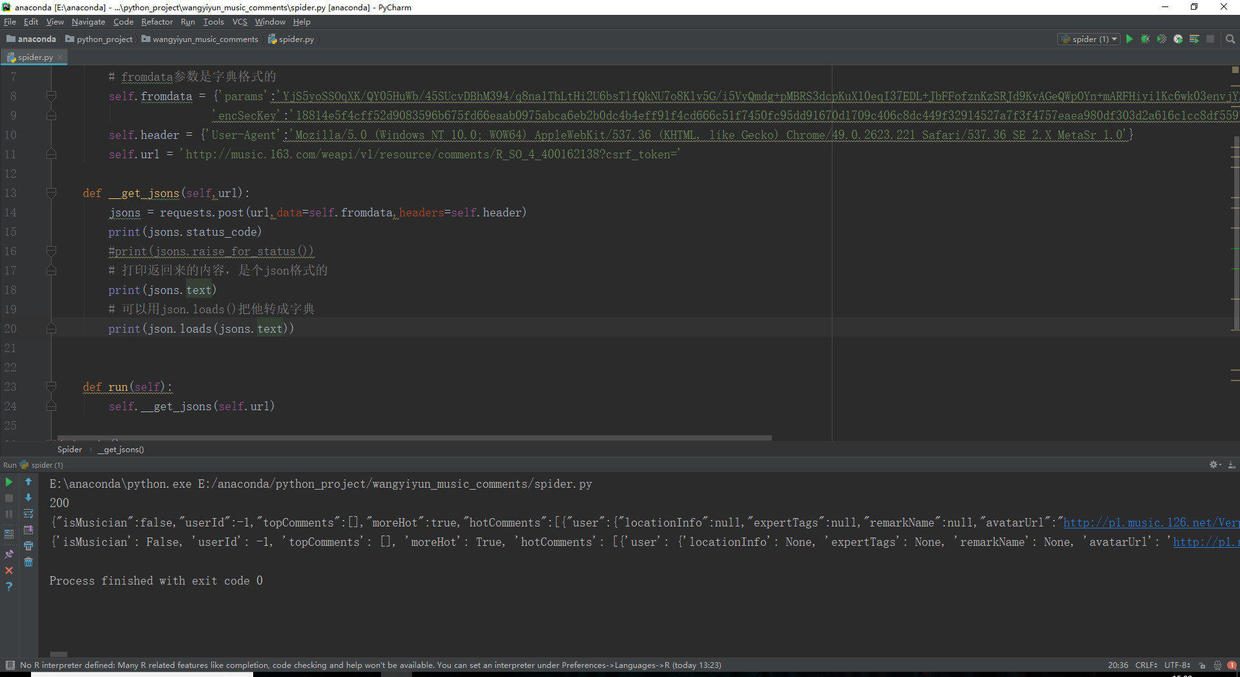
Task: Open Search Everywhere magnifier icon
Action: coord(1229,39)
